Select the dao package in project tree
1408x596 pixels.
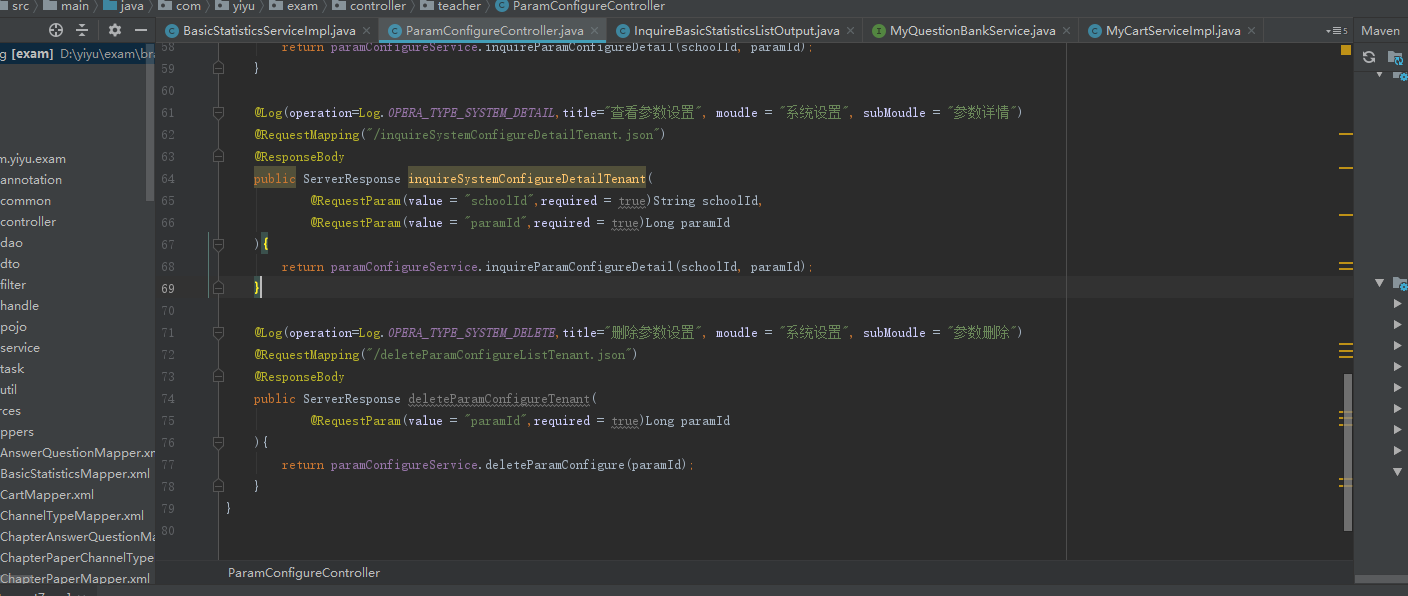(x=11, y=243)
